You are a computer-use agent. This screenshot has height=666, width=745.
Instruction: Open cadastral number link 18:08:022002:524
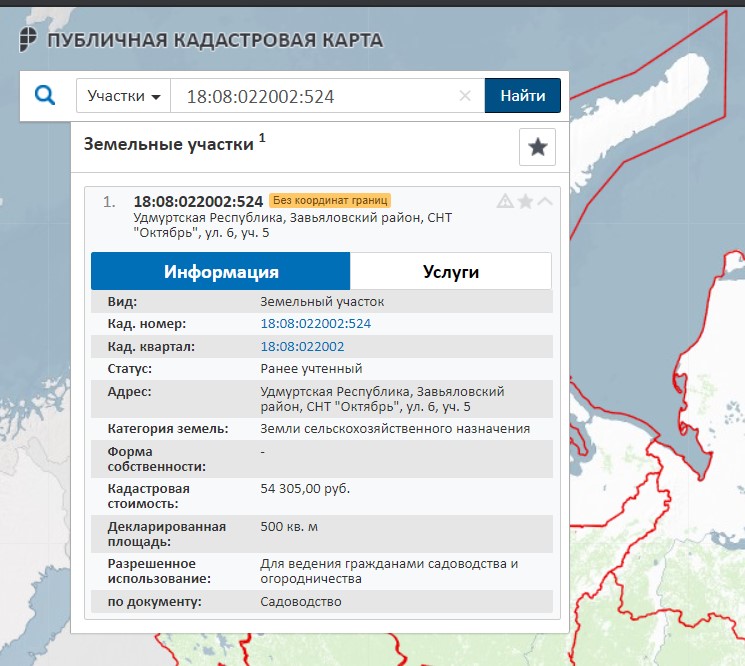tap(316, 324)
